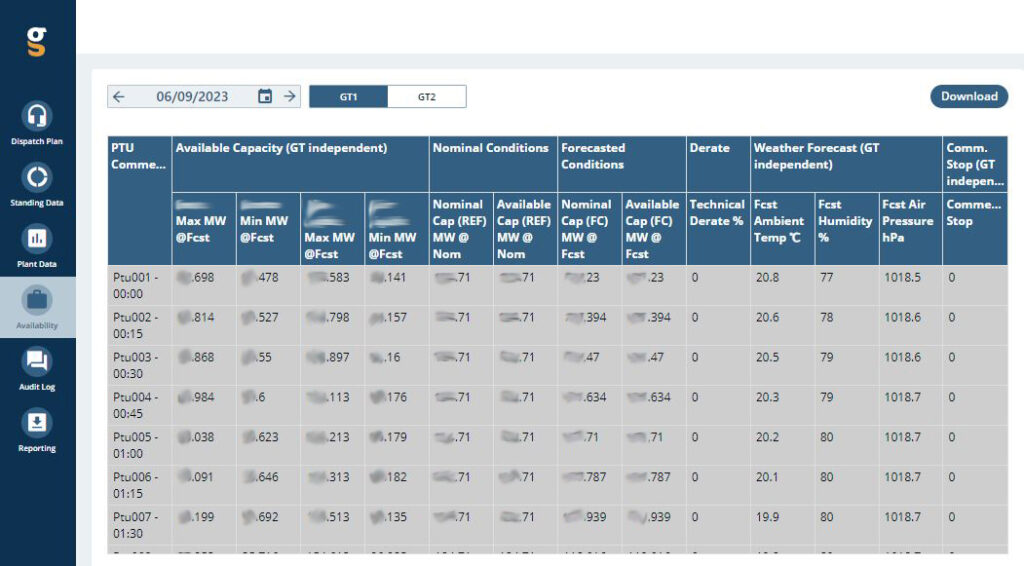This screenshot has height=566, width=1024.
Task: Click the Download button
Action: [969, 96]
